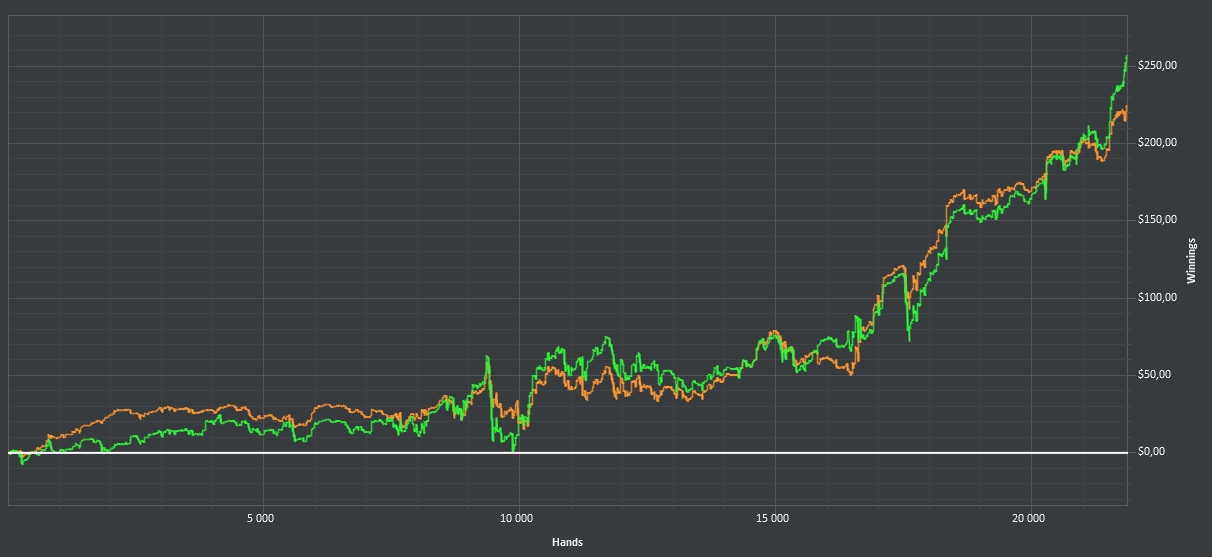Select the 20 000 hands tick label
The height and width of the screenshot is (557, 1212).
tap(1029, 518)
